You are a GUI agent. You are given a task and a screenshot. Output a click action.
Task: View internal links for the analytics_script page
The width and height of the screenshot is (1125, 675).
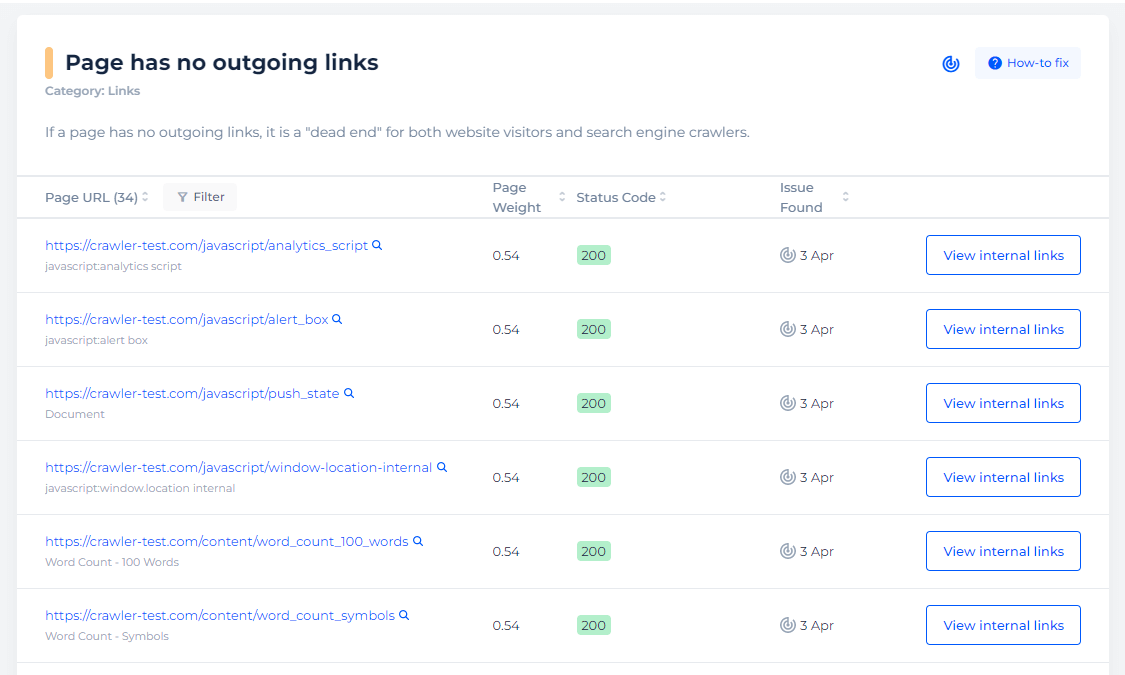(x=1003, y=255)
